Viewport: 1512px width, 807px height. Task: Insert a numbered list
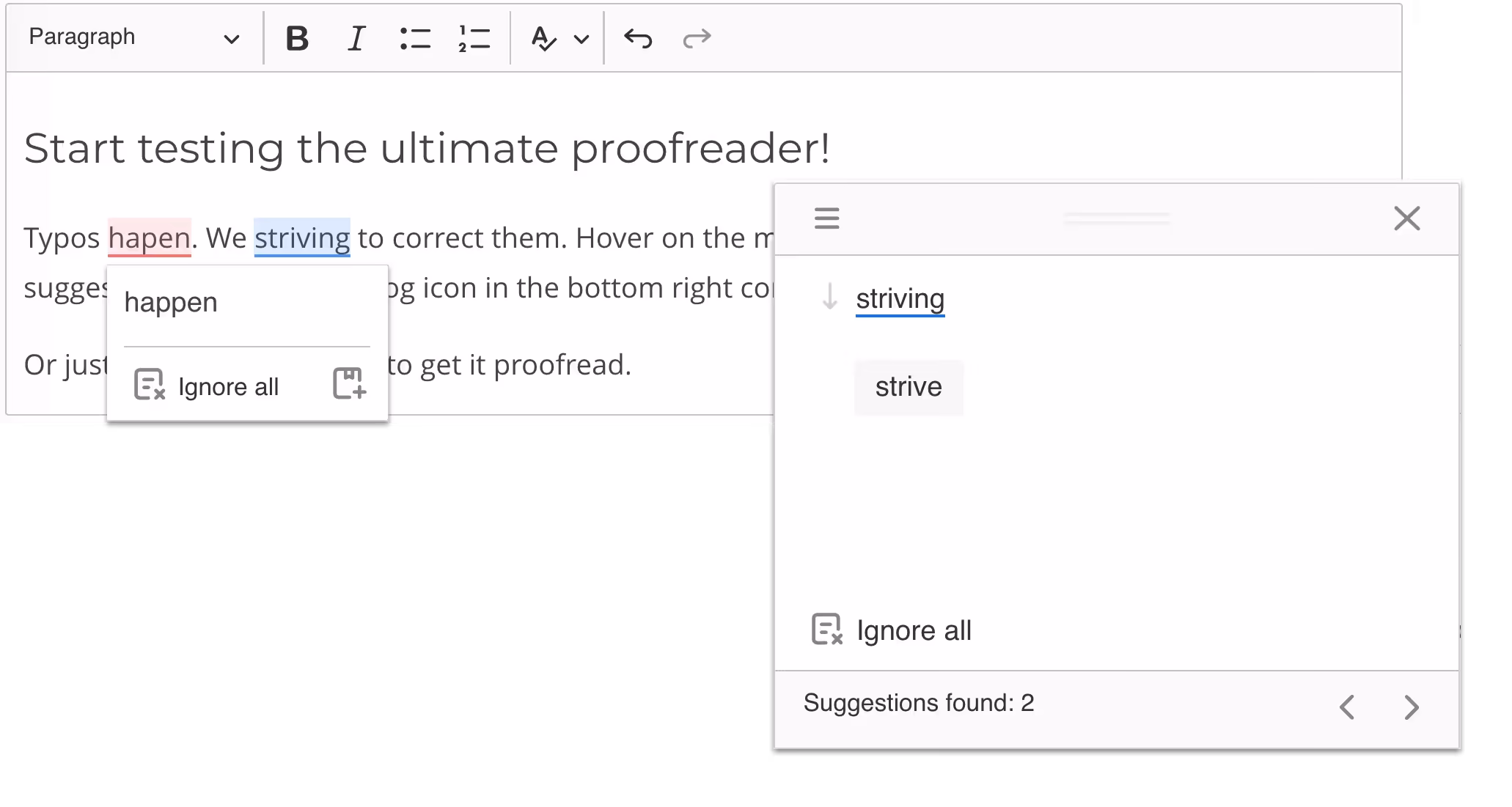474,38
